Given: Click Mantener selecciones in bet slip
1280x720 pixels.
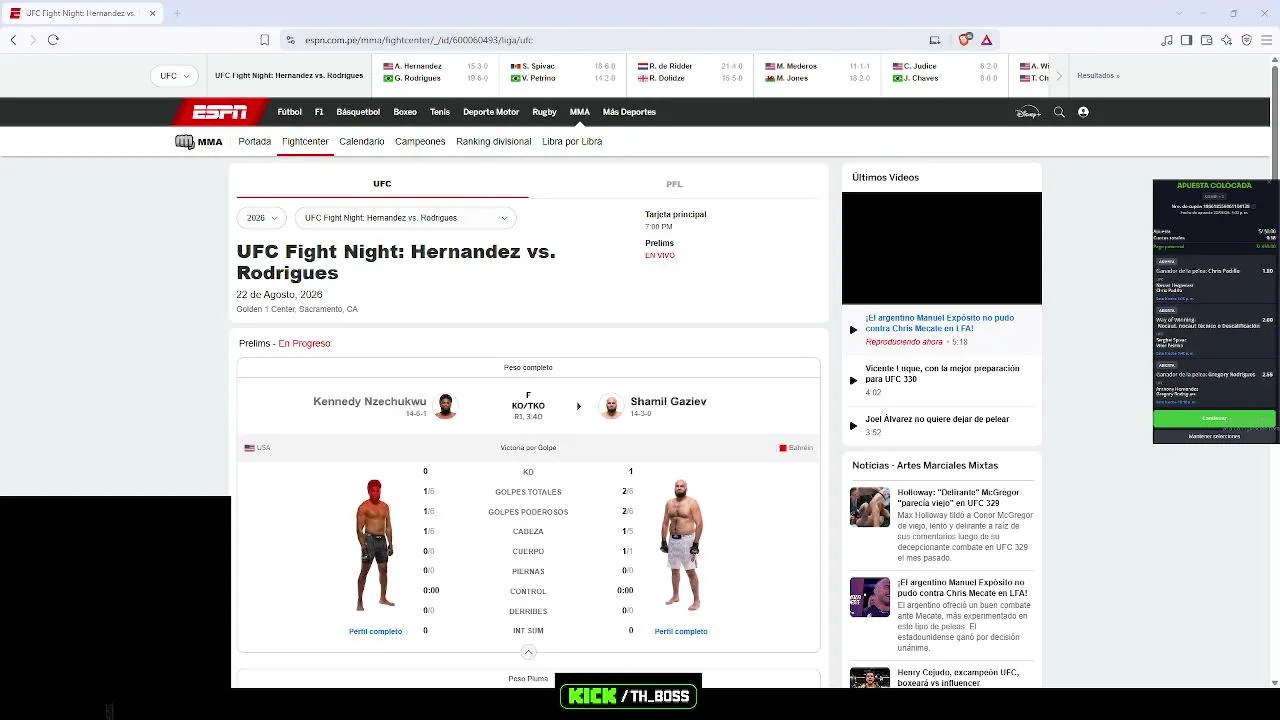Looking at the screenshot, I should [1214, 436].
